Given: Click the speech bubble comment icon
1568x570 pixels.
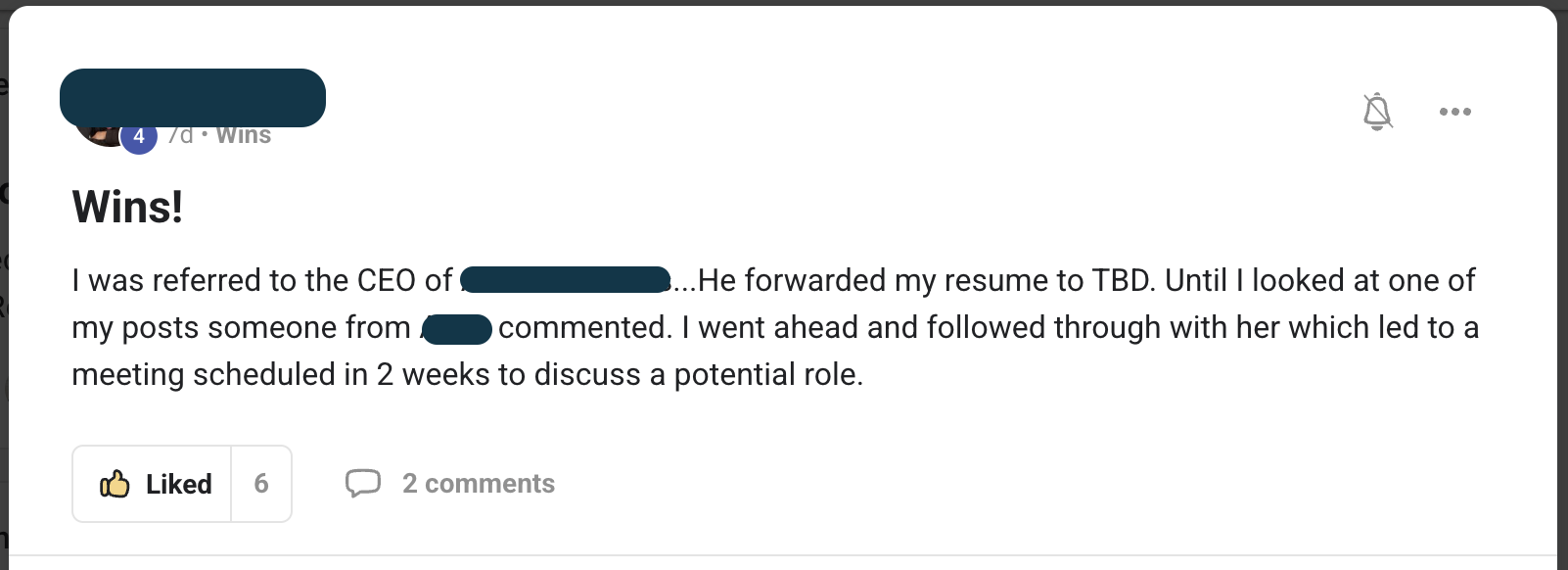Looking at the screenshot, I should [362, 483].
